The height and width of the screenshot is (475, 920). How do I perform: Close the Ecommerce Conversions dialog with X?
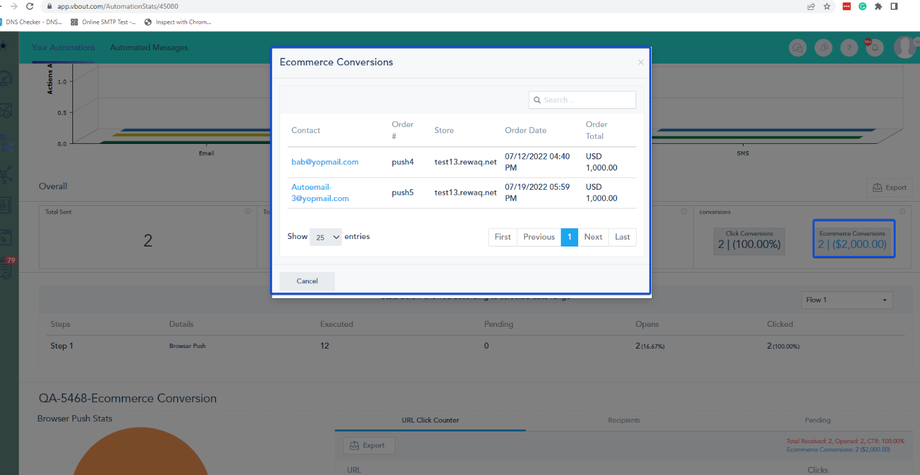[641, 62]
